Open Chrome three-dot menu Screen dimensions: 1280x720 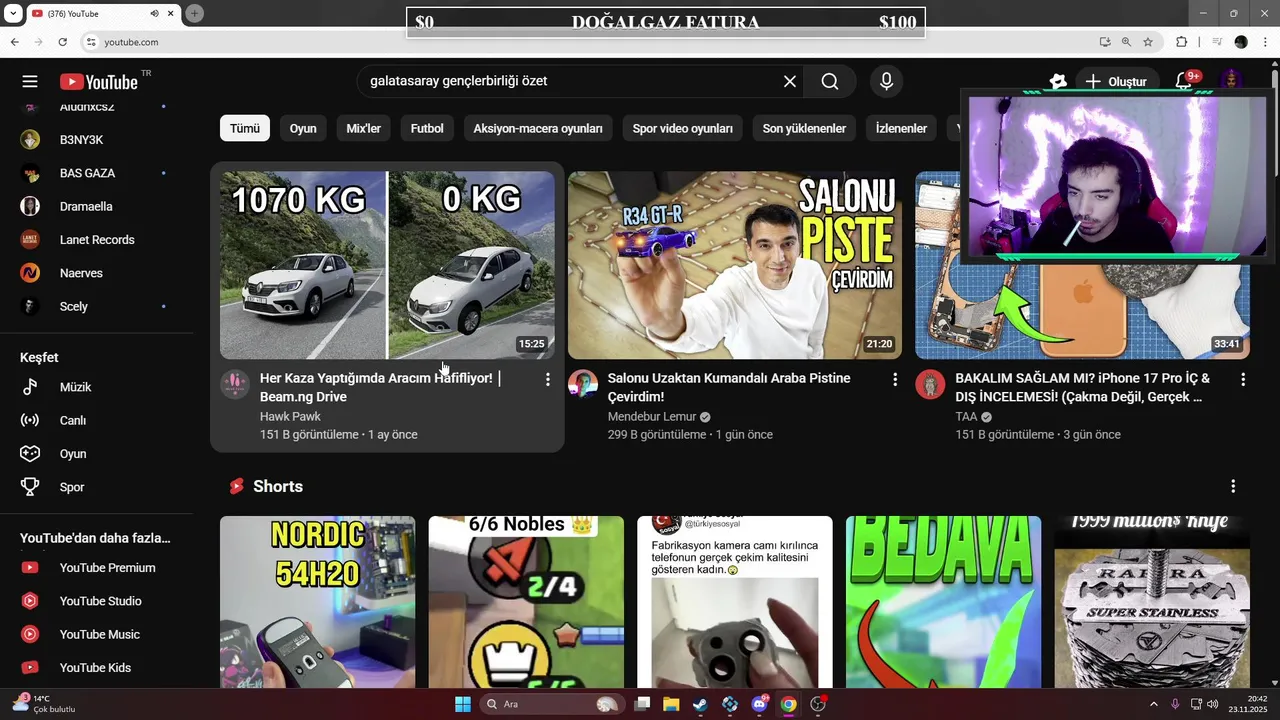coord(1265,42)
